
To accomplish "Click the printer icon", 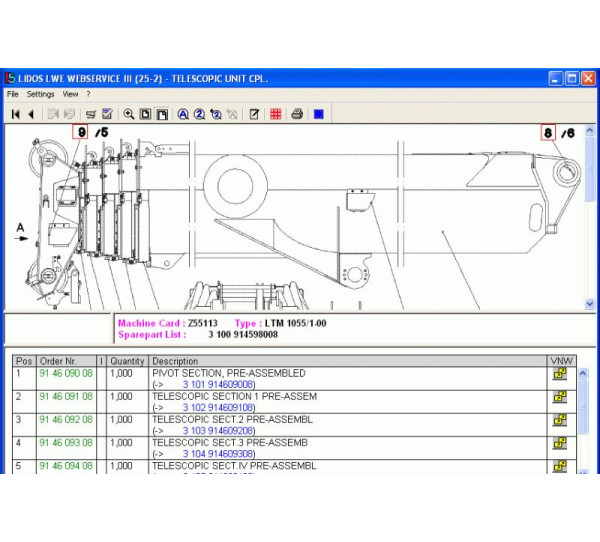I will (x=297, y=114).
